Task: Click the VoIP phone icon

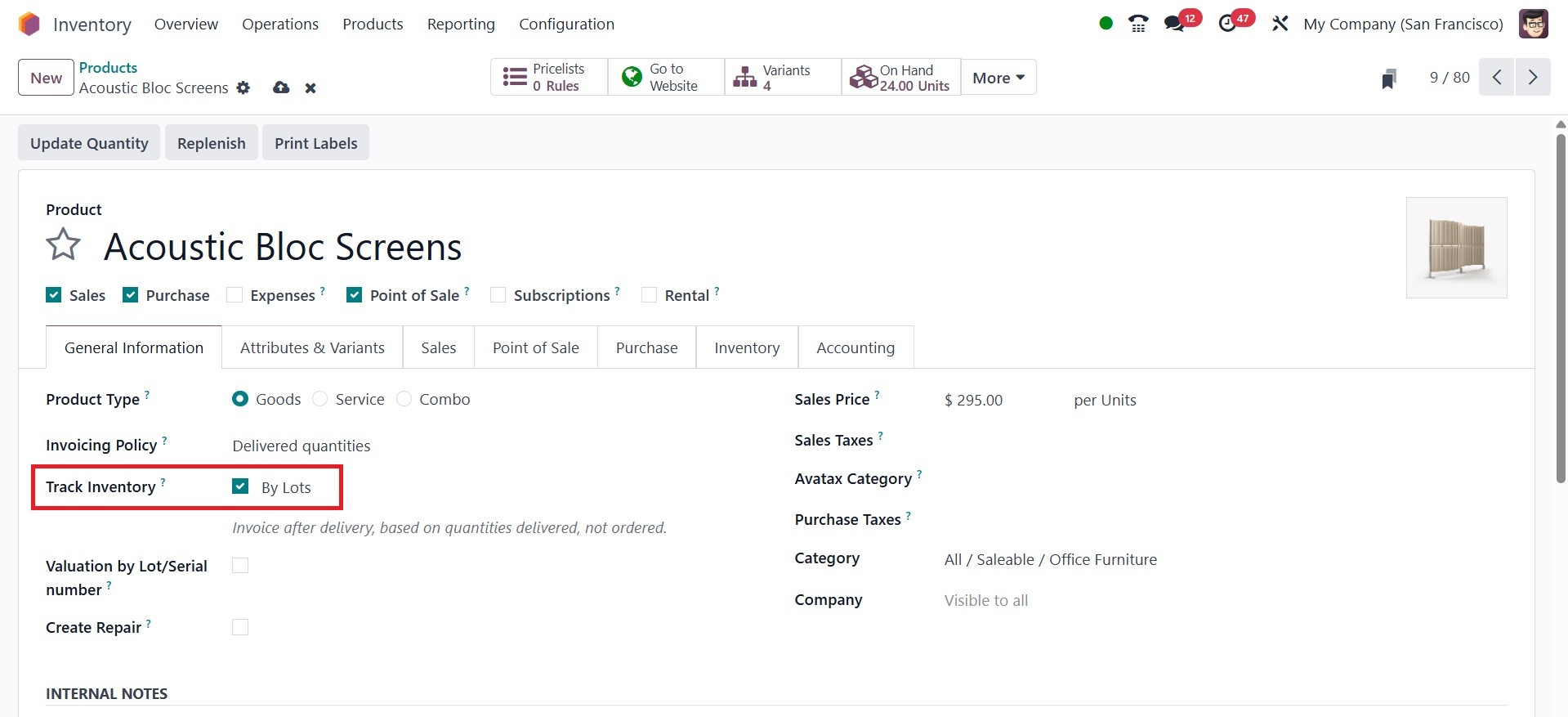Action: click(x=1138, y=24)
